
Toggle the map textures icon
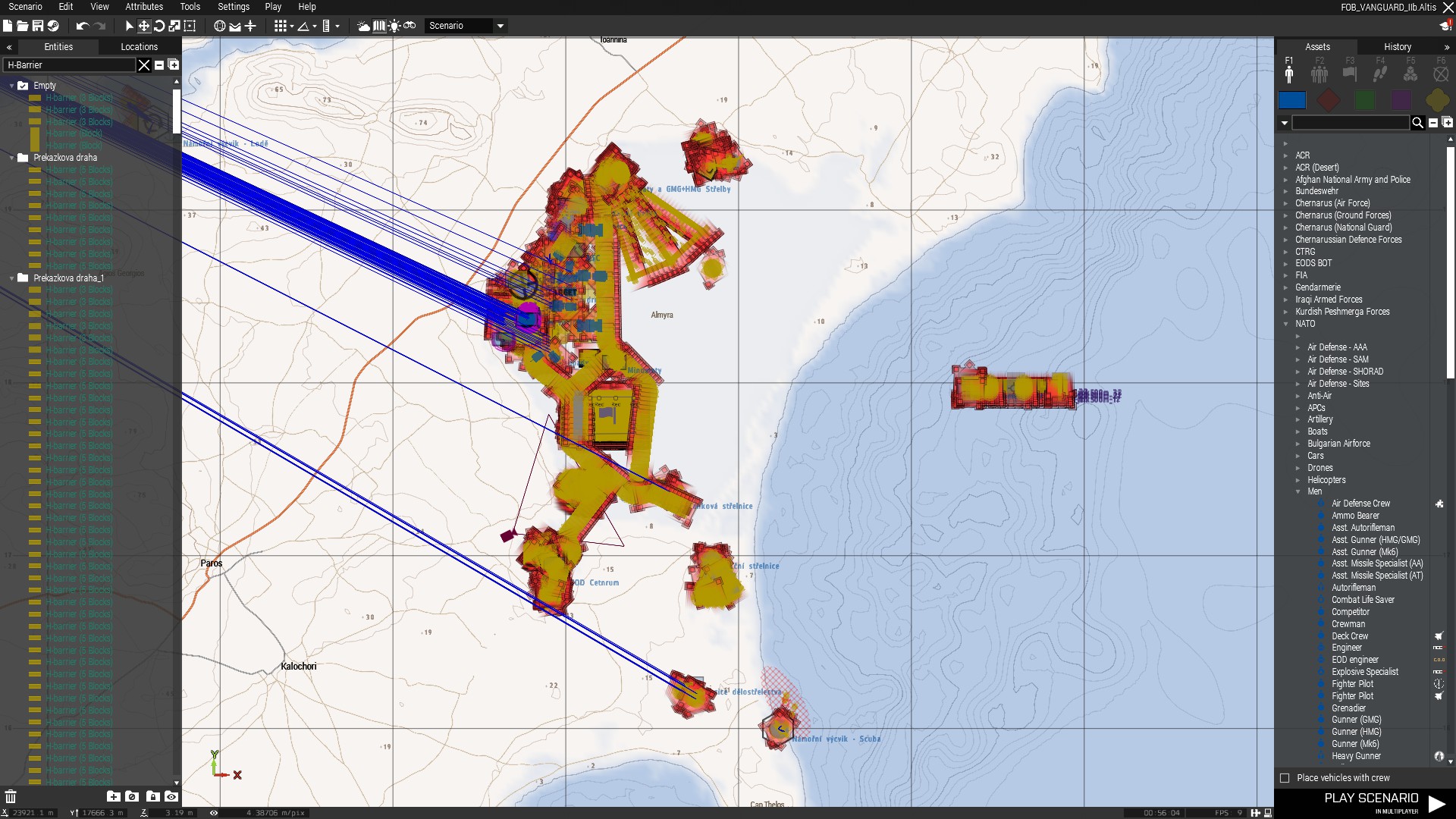[x=379, y=26]
